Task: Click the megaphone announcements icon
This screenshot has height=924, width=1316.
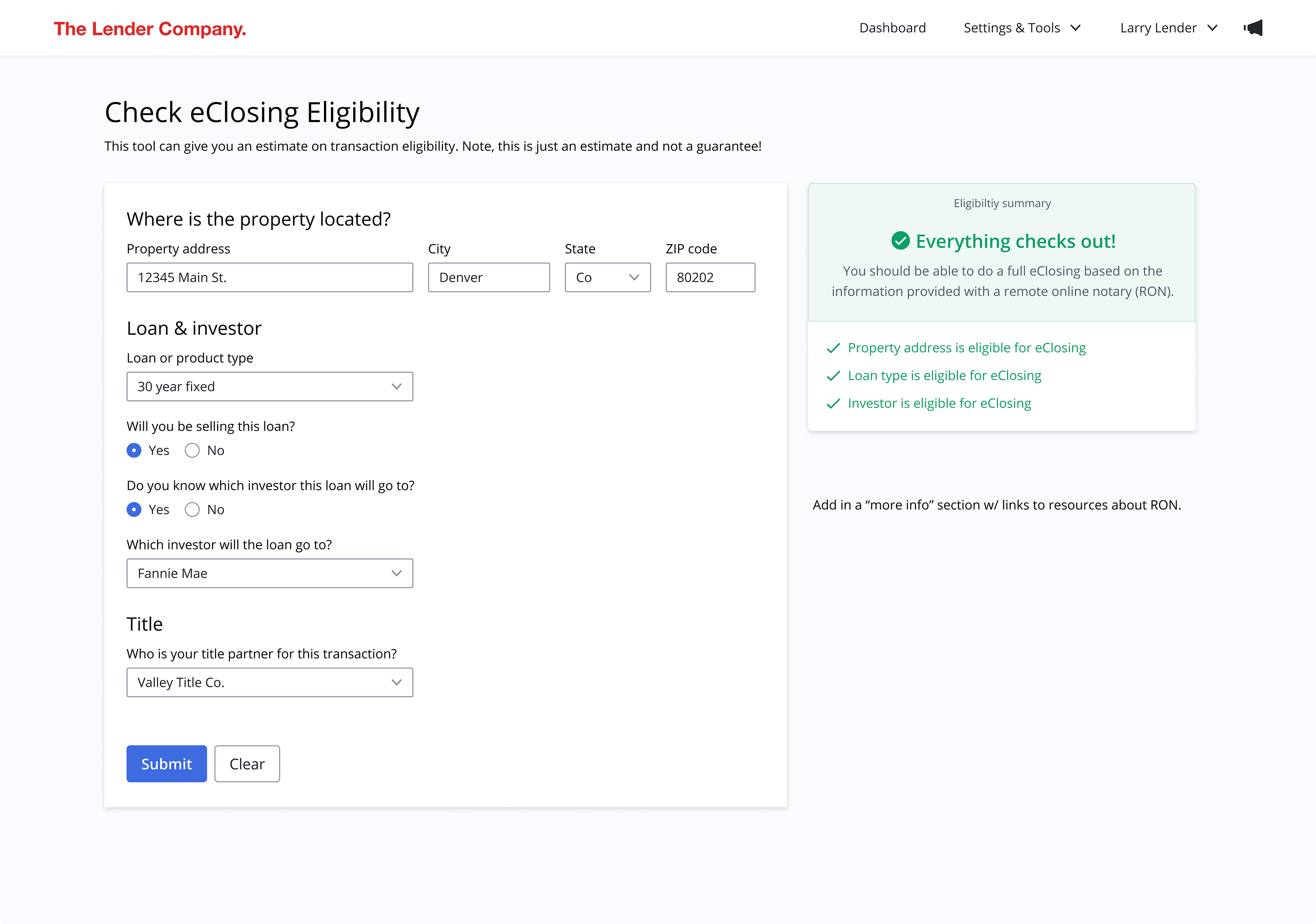Action: [x=1253, y=28]
